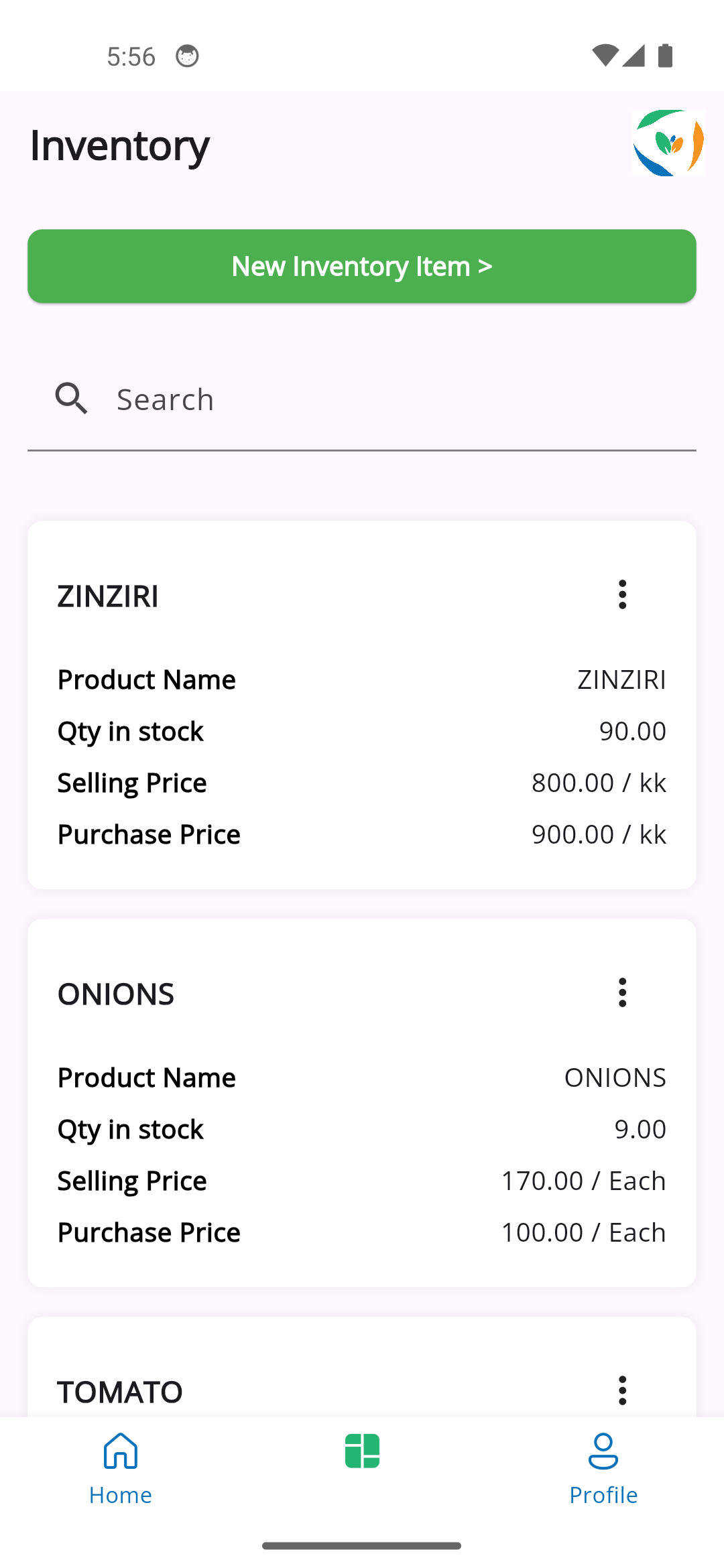This screenshot has width=724, height=1568.
Task: Open the ZINZIRI item options menu
Action: 622,595
